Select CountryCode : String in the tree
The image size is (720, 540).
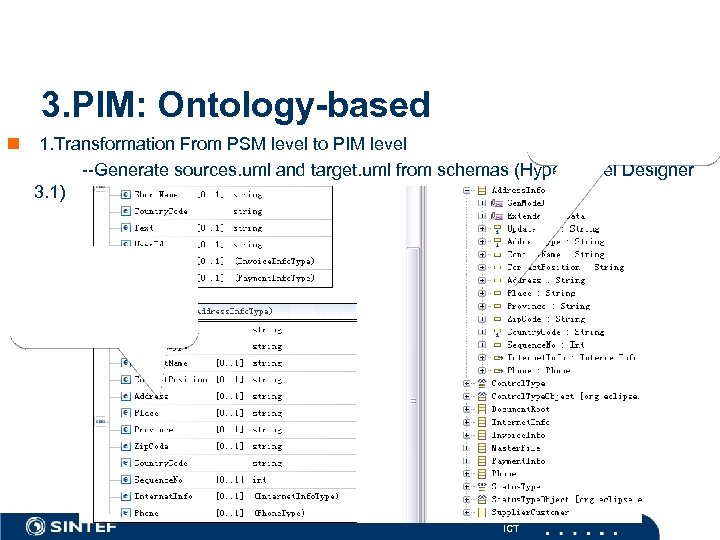(x=556, y=332)
